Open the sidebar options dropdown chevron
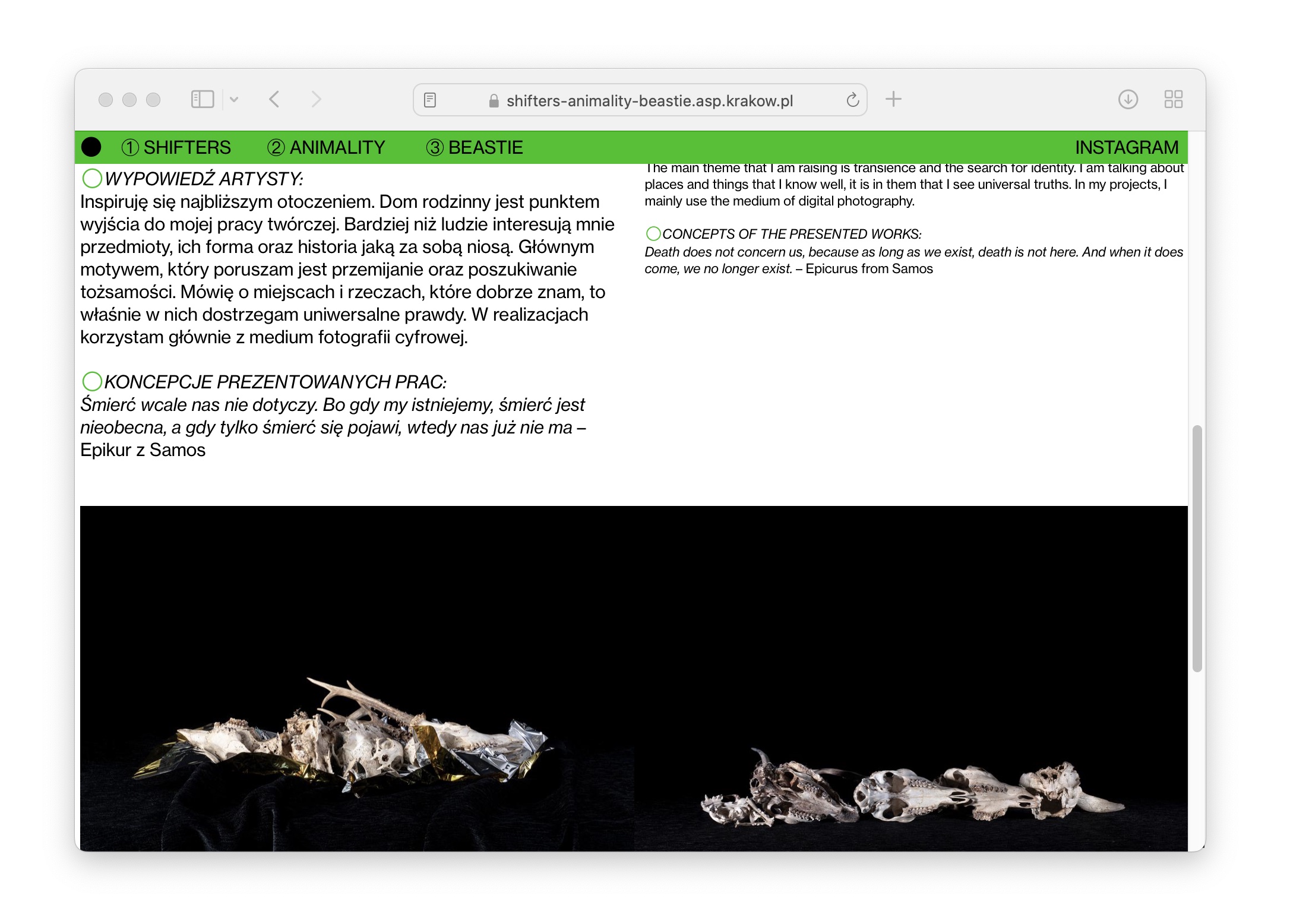This screenshot has height=924, width=1290. [234, 100]
